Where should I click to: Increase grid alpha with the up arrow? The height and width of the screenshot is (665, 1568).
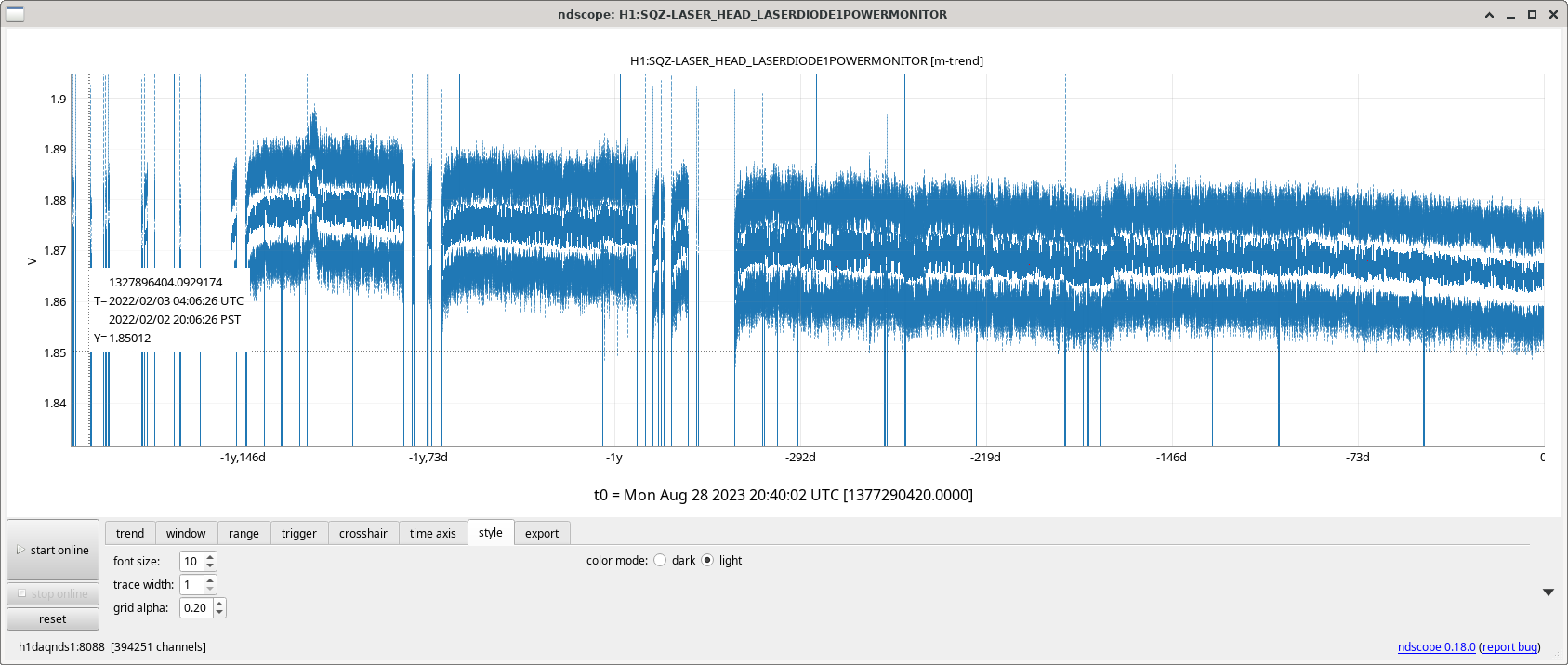[x=219, y=604]
